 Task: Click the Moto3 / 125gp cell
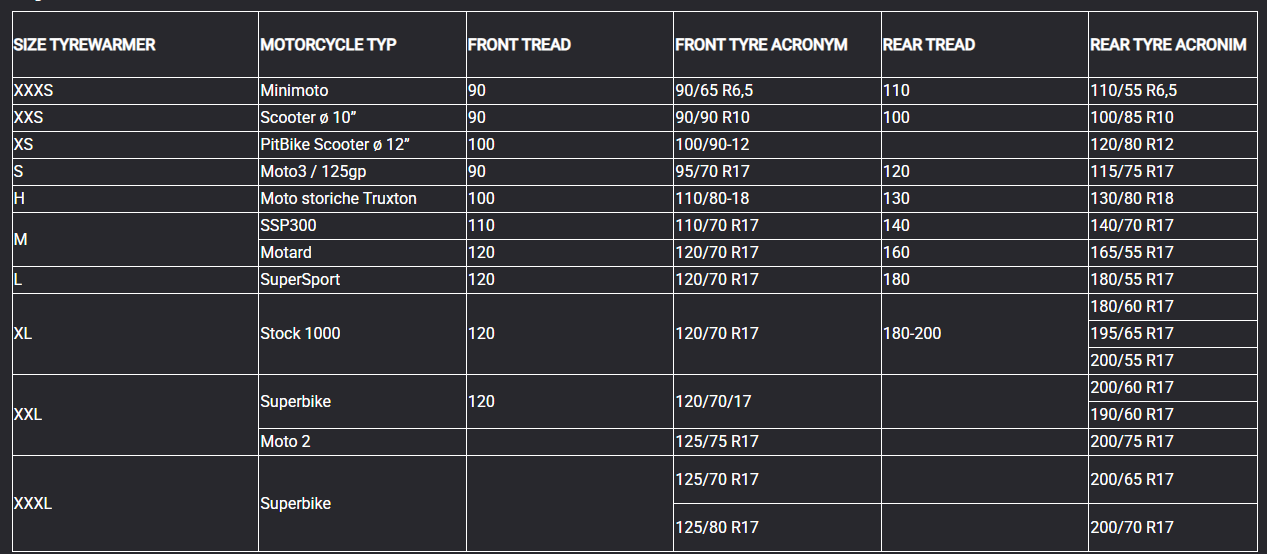pyautogui.click(x=313, y=172)
